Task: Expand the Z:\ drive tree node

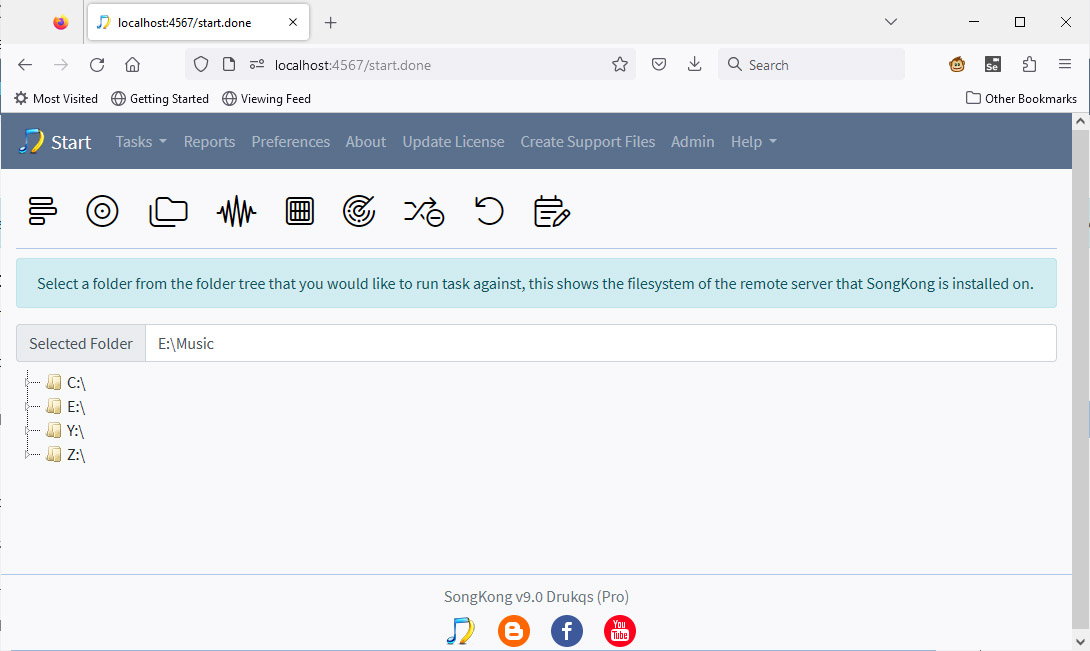Action: pyautogui.click(x=28, y=455)
